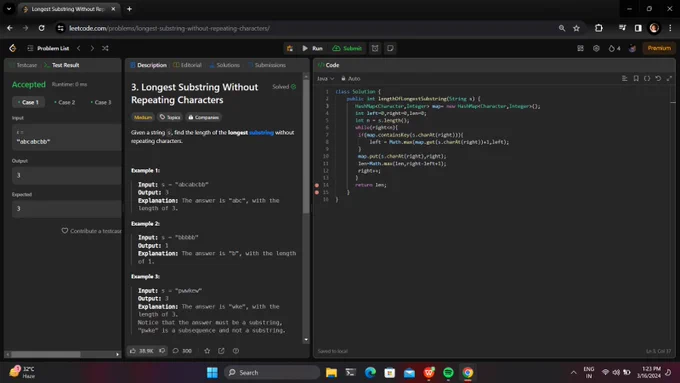
Task: Select Case 3 result
Action: click(101, 102)
